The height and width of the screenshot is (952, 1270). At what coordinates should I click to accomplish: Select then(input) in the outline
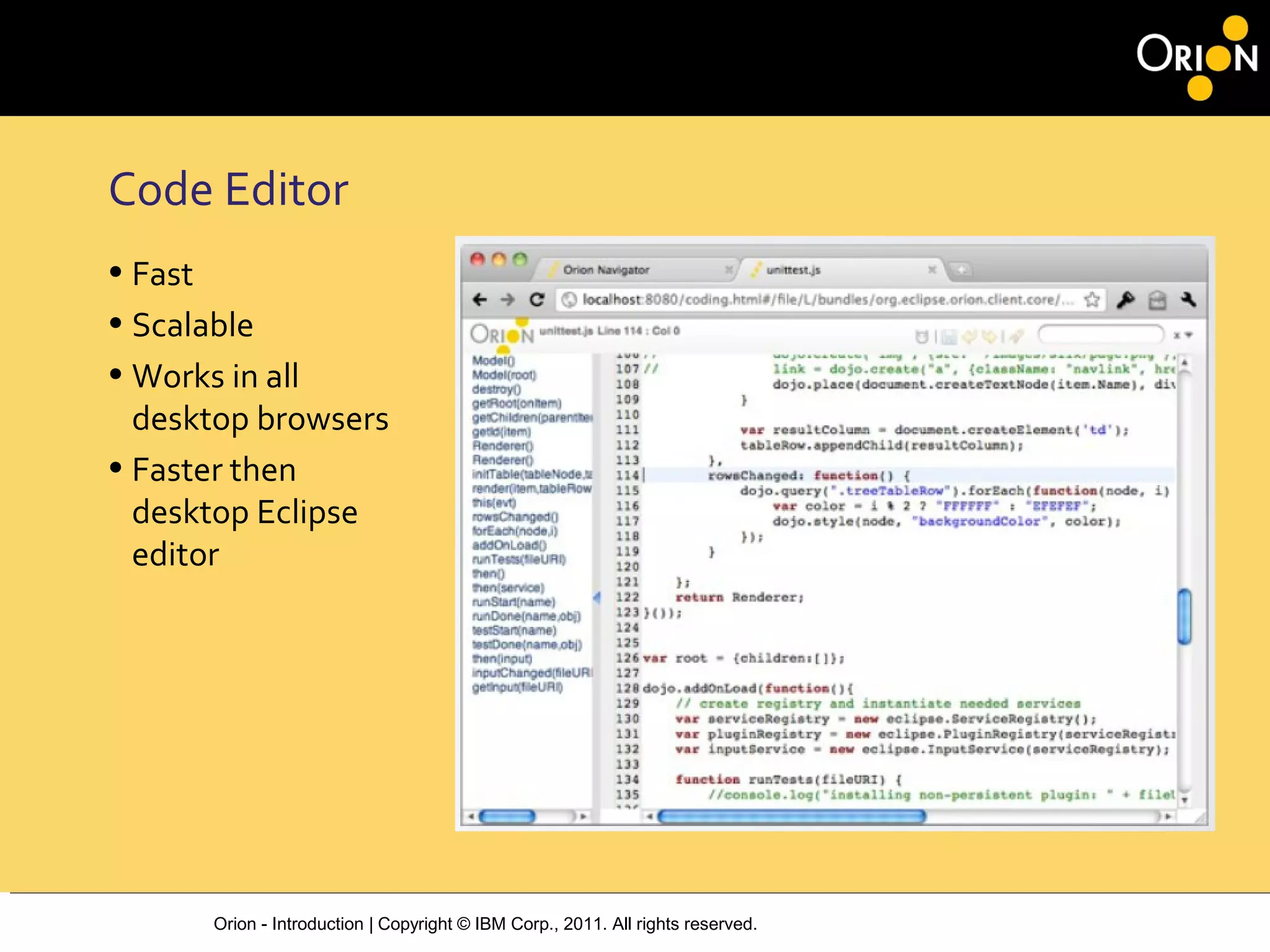click(502, 659)
